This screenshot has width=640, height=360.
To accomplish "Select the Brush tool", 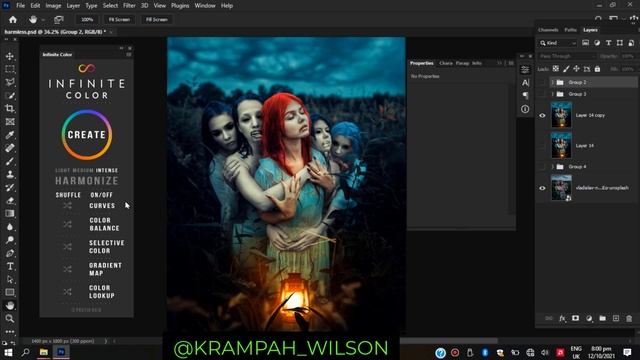I will tap(10, 161).
